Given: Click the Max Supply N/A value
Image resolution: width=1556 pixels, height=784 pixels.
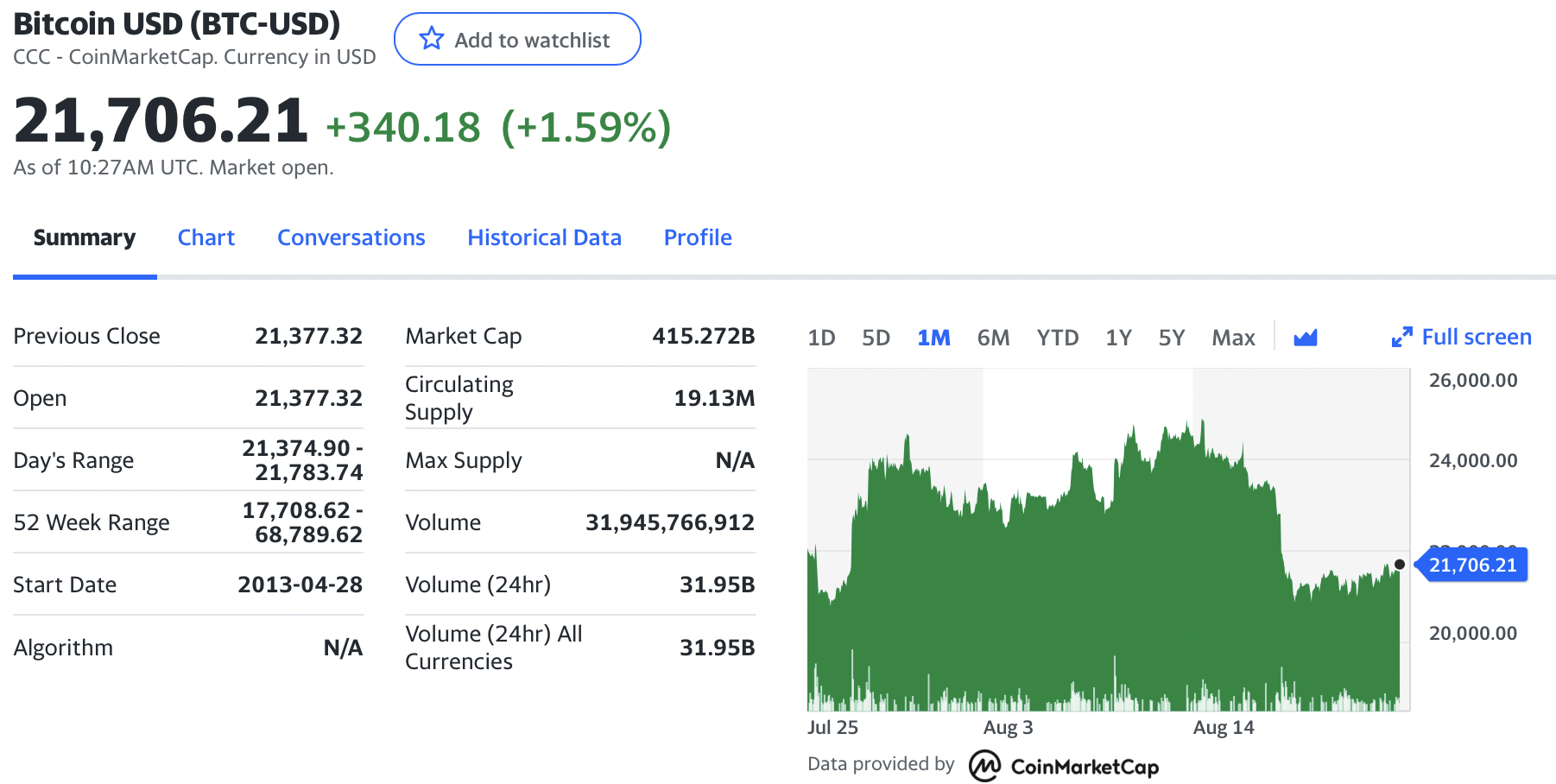Looking at the screenshot, I should (x=735, y=460).
